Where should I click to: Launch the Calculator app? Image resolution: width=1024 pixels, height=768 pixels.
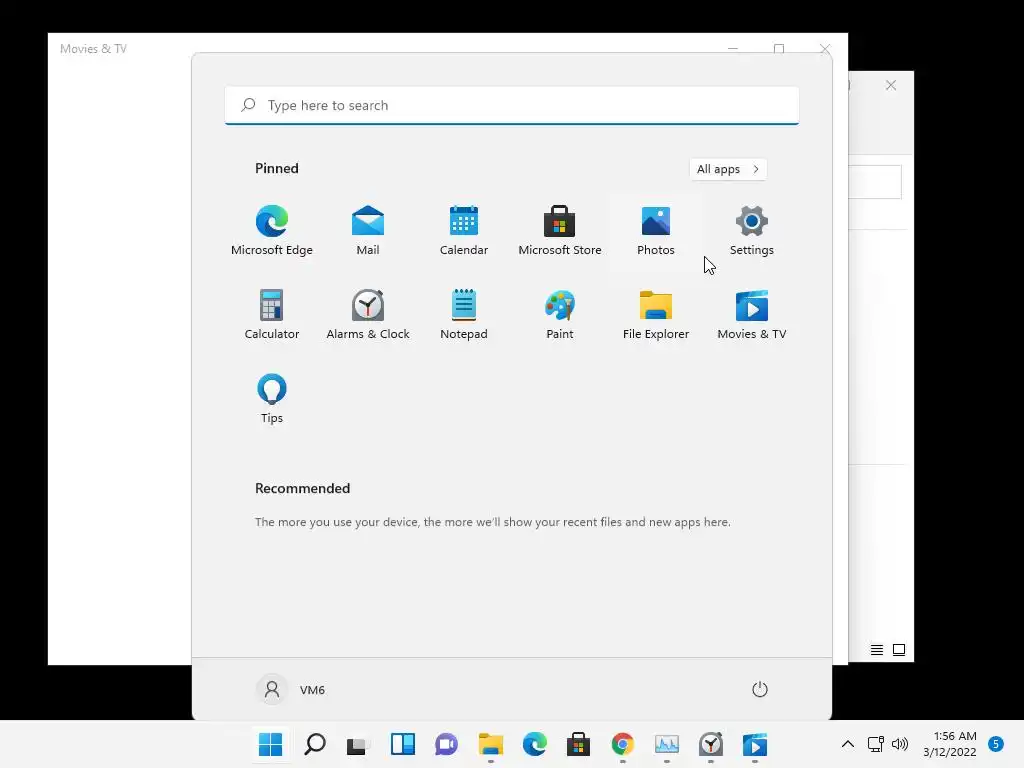(x=272, y=314)
